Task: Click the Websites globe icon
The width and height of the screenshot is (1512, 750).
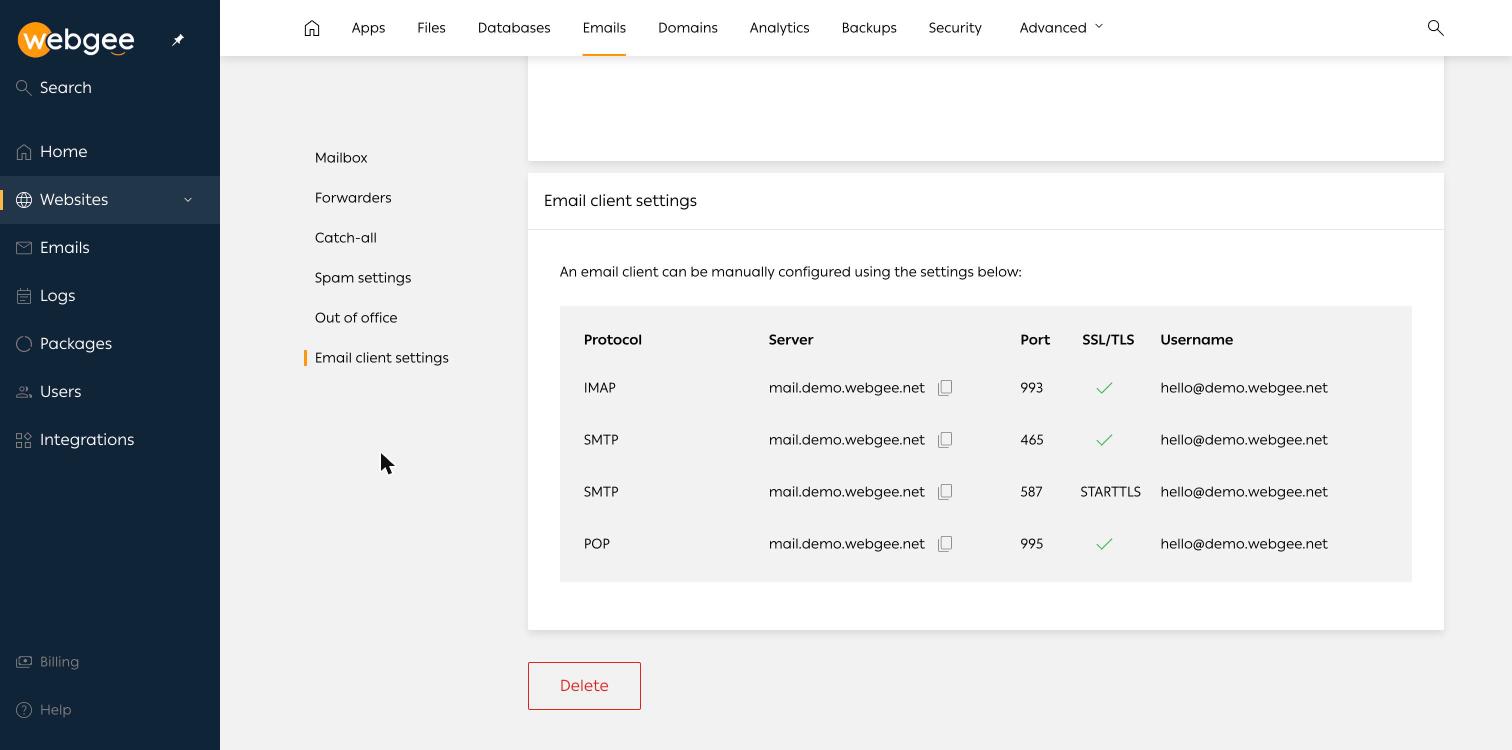Action: click(24, 200)
